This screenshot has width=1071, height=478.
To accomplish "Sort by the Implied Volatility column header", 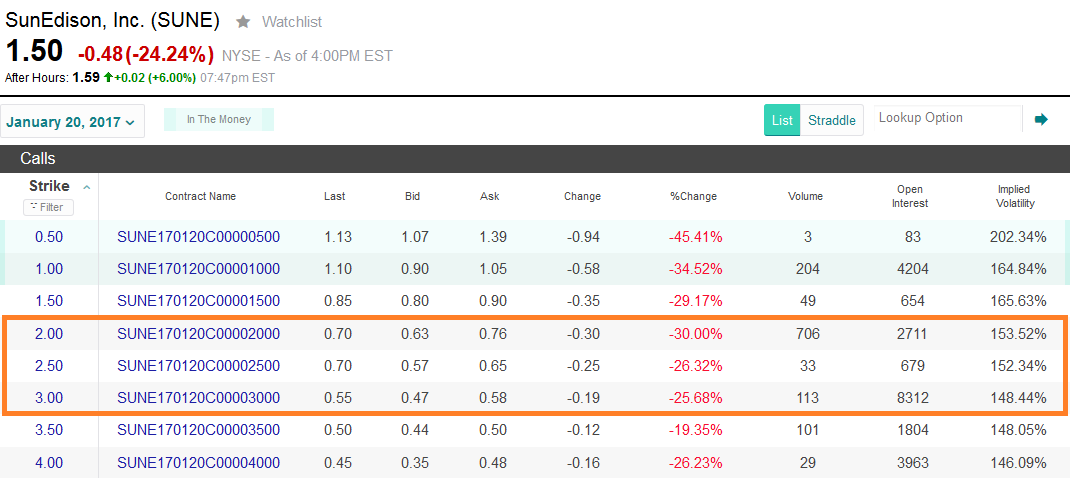I will (x=1014, y=196).
